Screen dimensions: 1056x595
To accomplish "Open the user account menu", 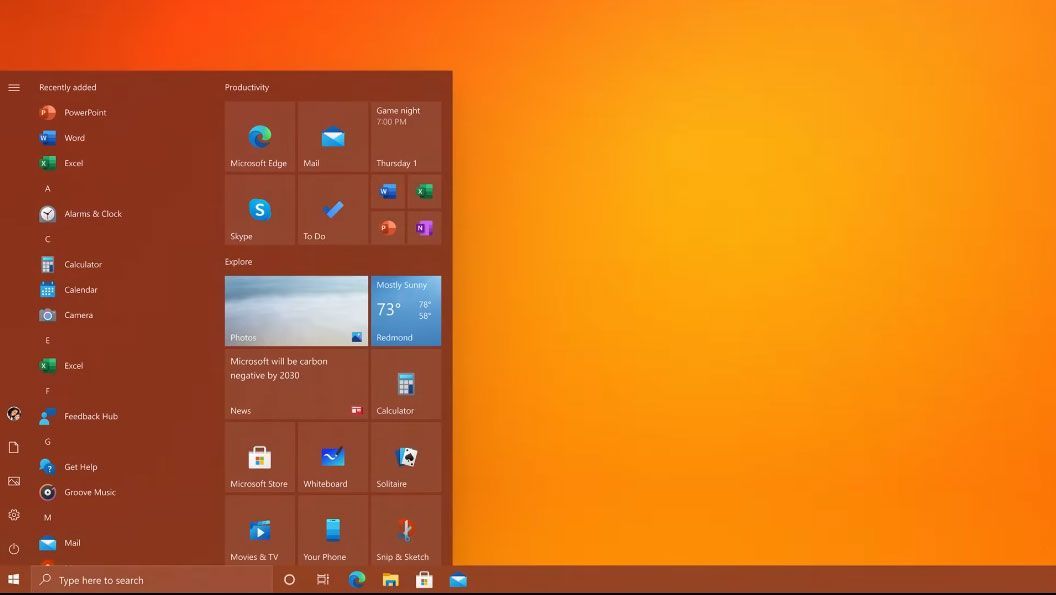I will pyautogui.click(x=13, y=413).
